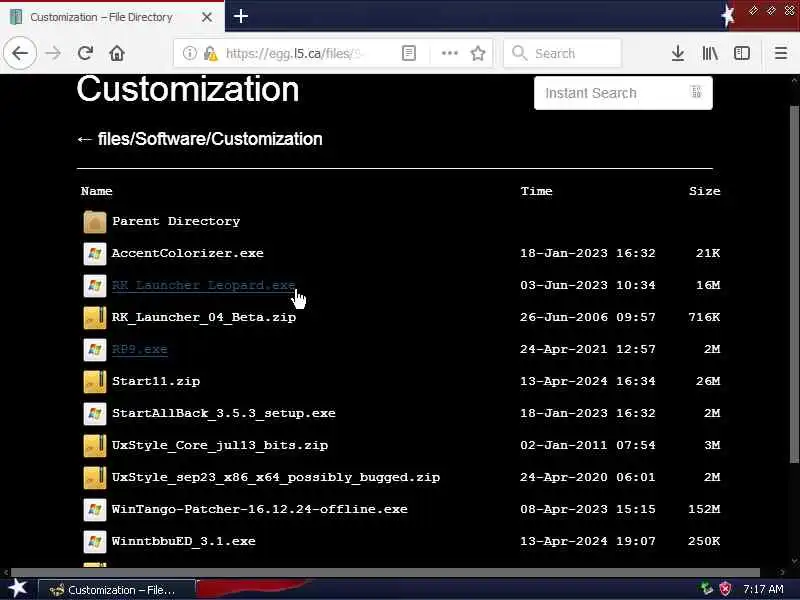
Task: Click the 7:17 AM taskbar clock
Action: 763,589
